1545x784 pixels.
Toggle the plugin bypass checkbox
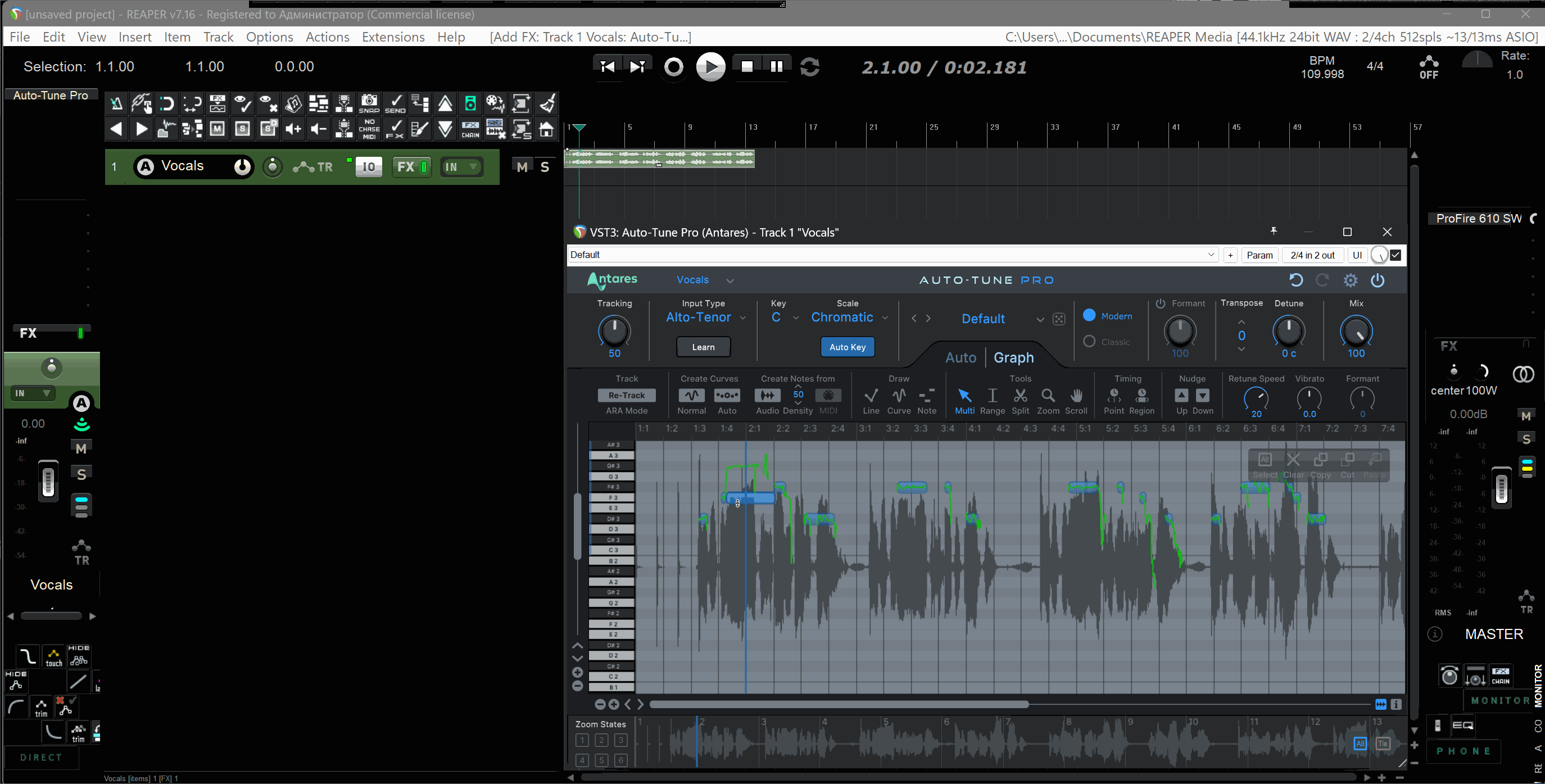(x=1396, y=255)
